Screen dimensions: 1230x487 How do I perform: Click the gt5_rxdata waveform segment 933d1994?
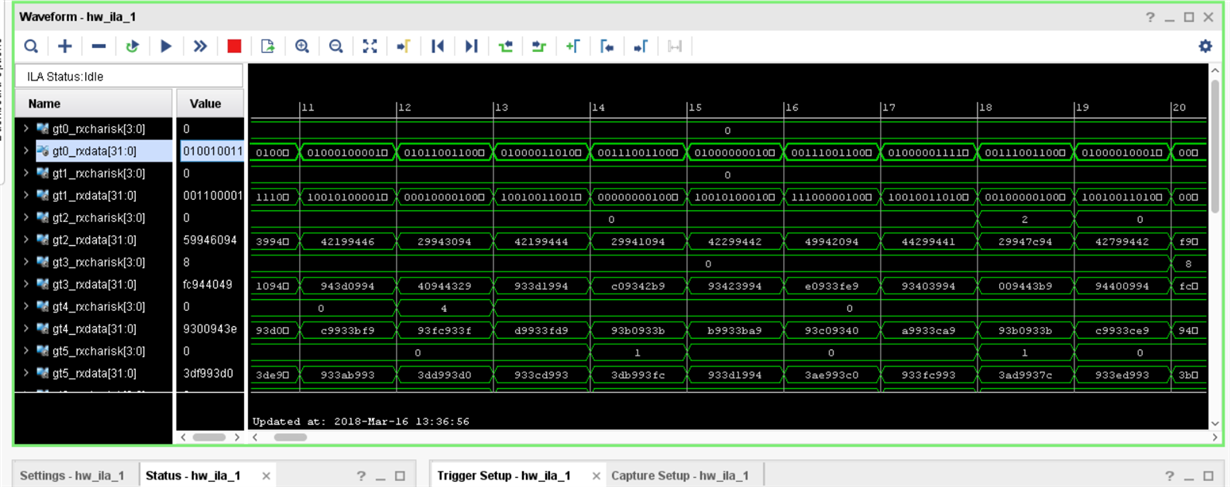coord(736,374)
